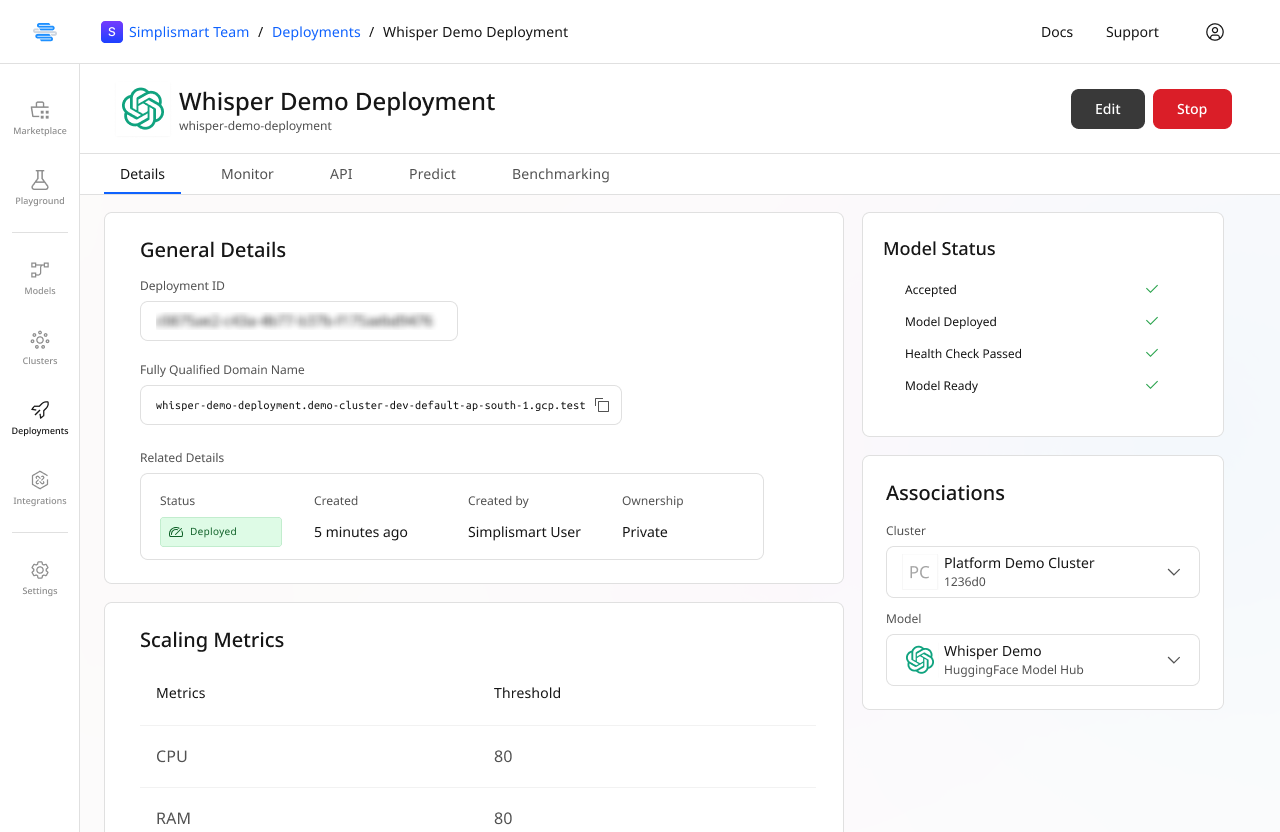Click the Accepted status checkmark
Image resolution: width=1280 pixels, height=832 pixels.
tap(1152, 289)
